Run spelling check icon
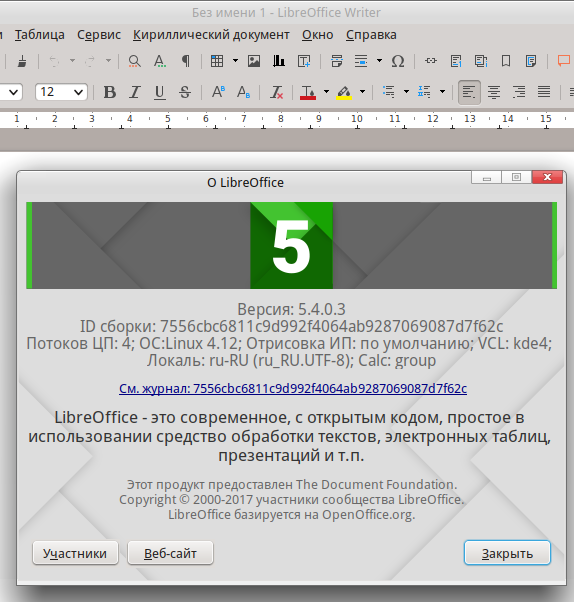Viewport: 574px width, 602px height. click(x=160, y=61)
